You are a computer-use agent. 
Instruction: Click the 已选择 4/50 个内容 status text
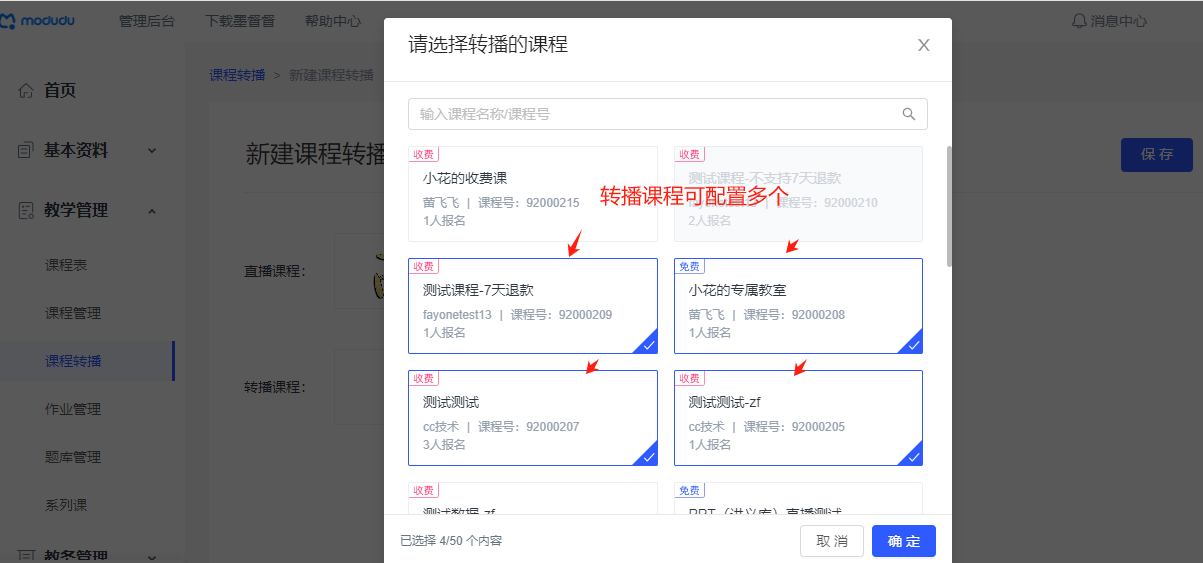[x=451, y=541]
